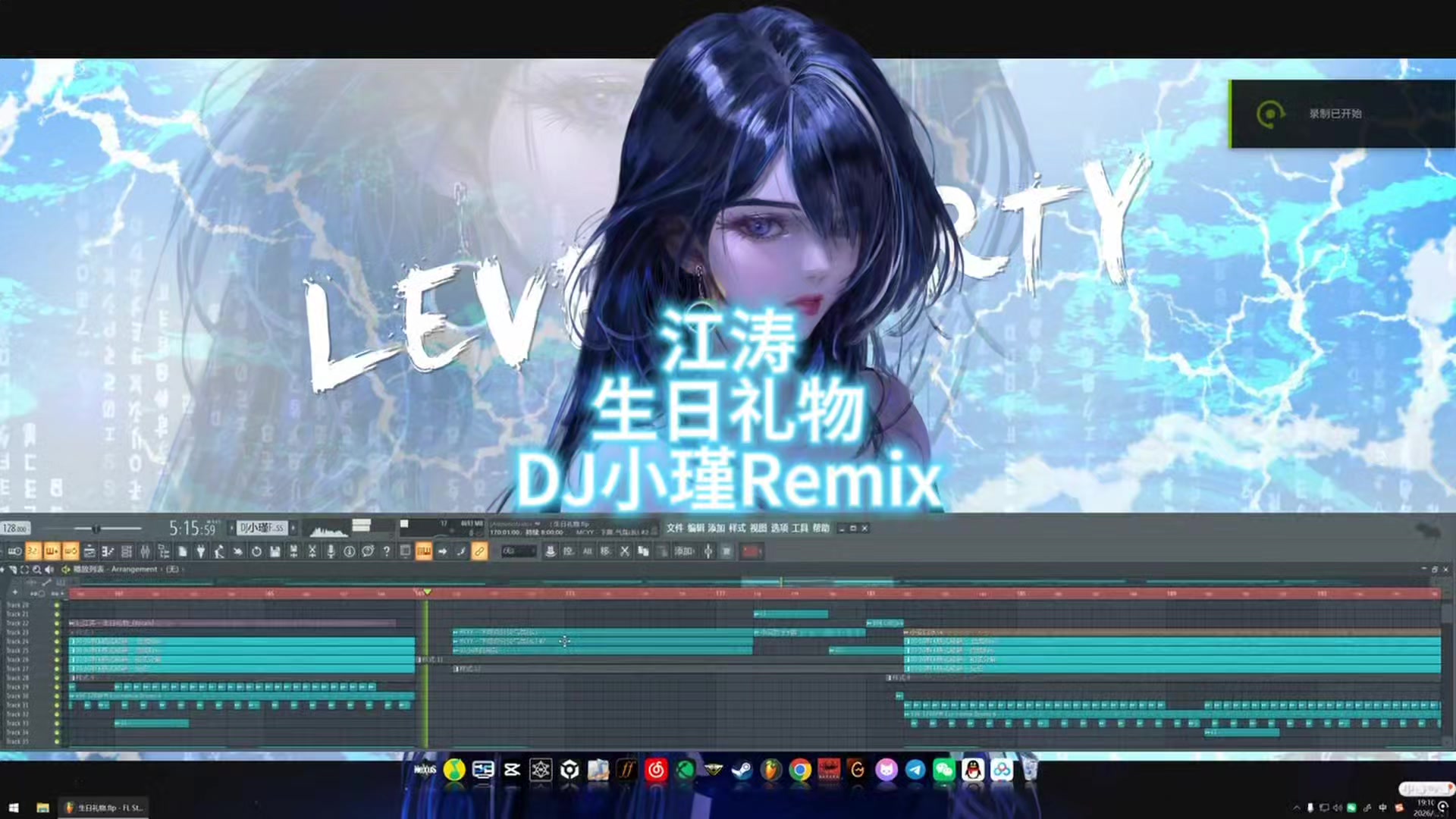Open the snap selector dropdown
The height and width of the screenshot is (819, 1456).
coord(519,551)
